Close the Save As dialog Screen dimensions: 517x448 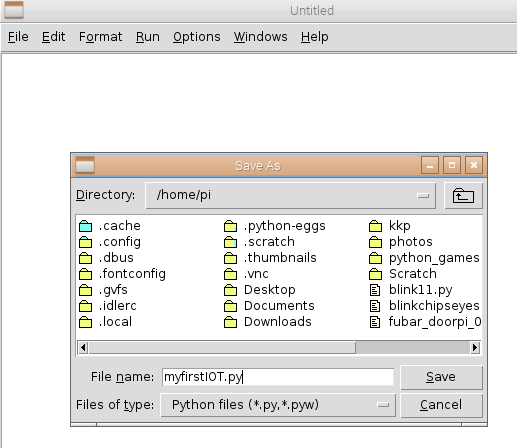coord(474,165)
